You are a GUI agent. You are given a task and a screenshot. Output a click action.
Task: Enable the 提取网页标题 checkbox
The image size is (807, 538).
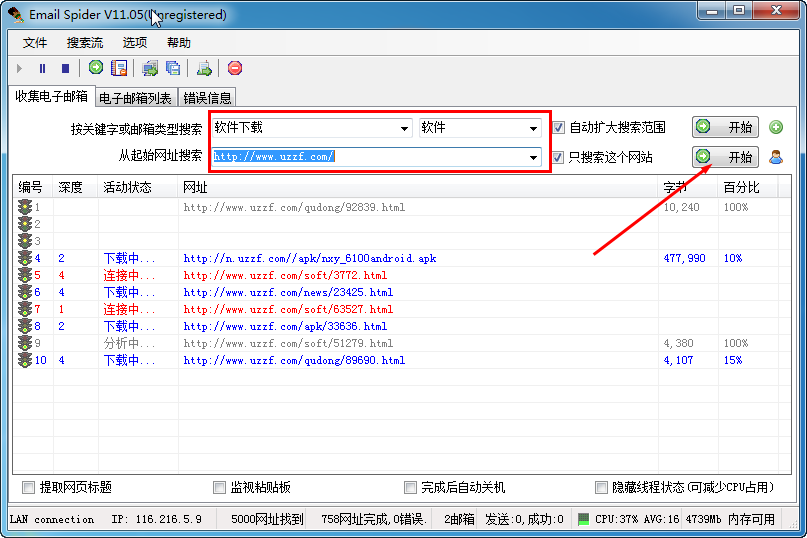click(x=28, y=487)
